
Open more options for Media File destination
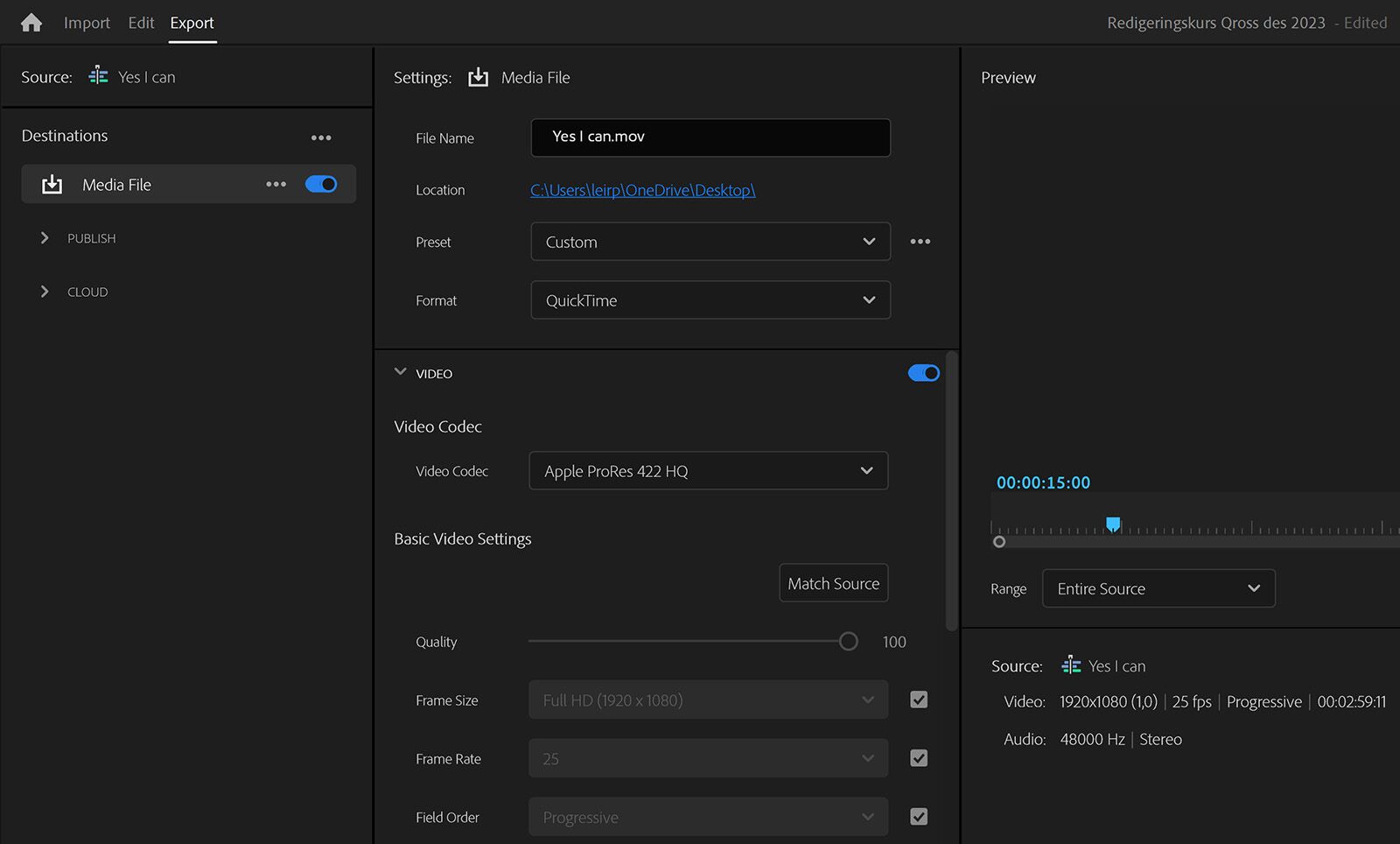point(276,184)
